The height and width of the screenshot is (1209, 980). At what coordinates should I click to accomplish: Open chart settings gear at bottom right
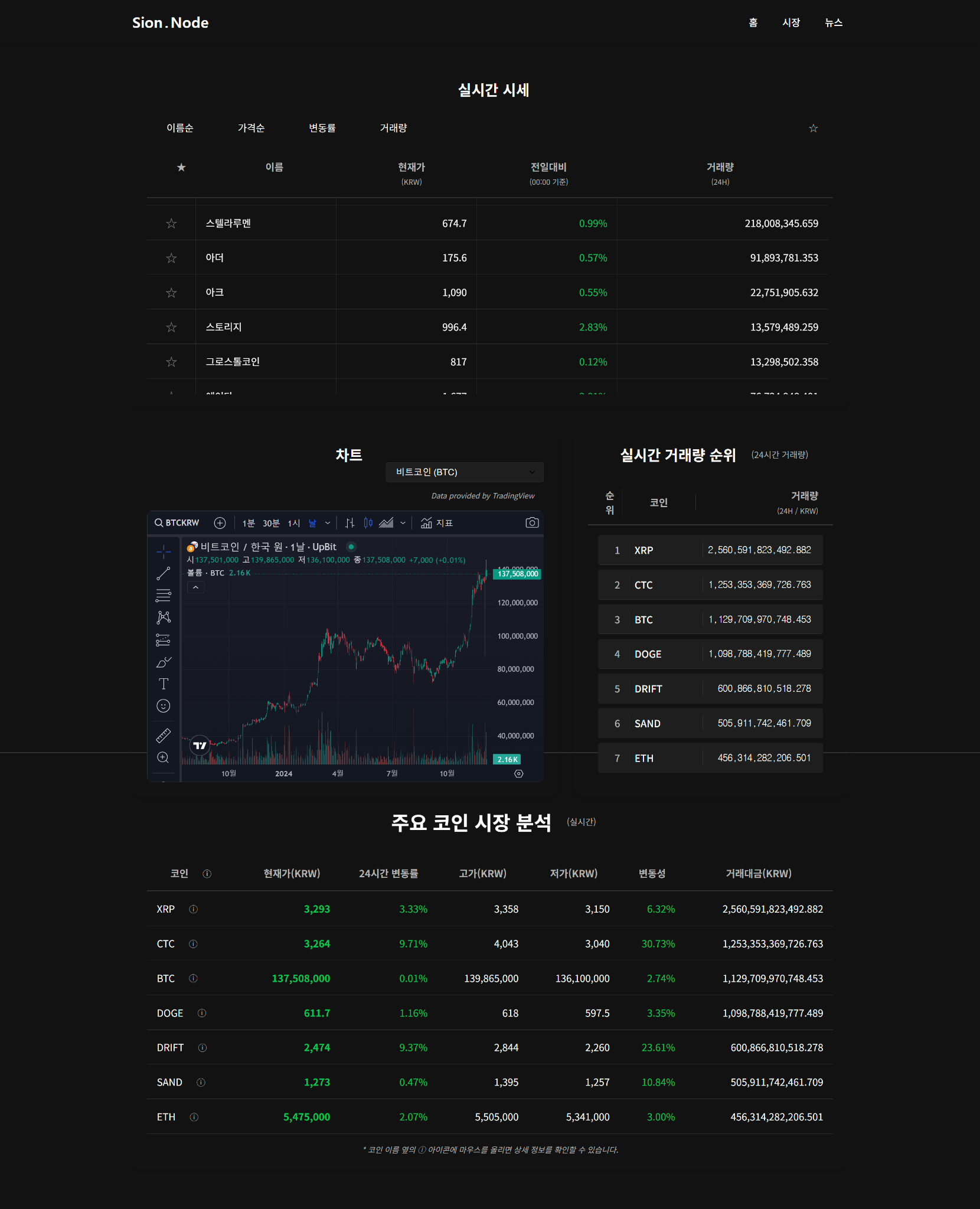[519, 774]
